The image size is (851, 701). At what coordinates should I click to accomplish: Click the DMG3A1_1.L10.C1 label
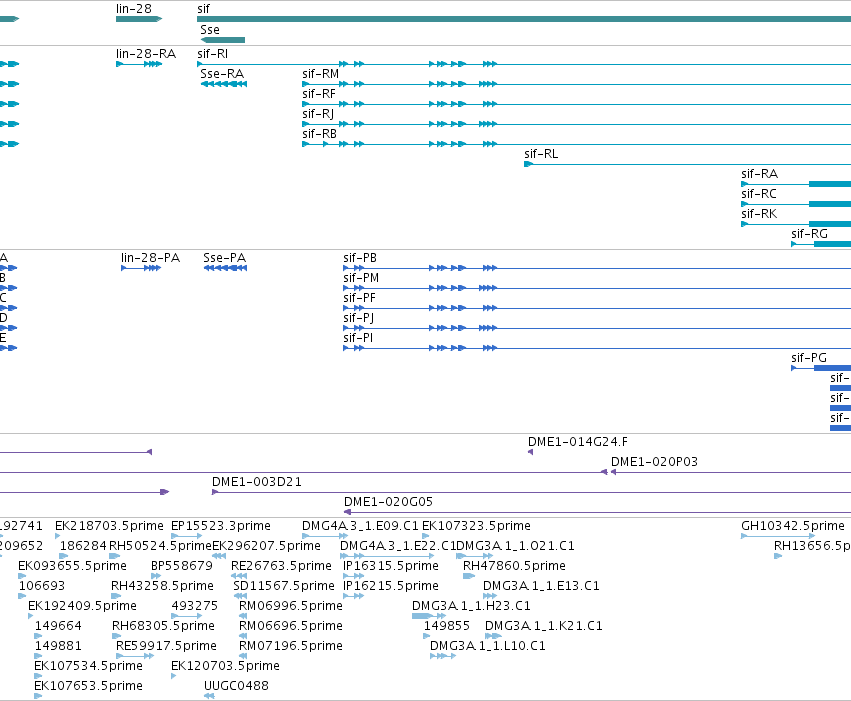tap(487, 647)
